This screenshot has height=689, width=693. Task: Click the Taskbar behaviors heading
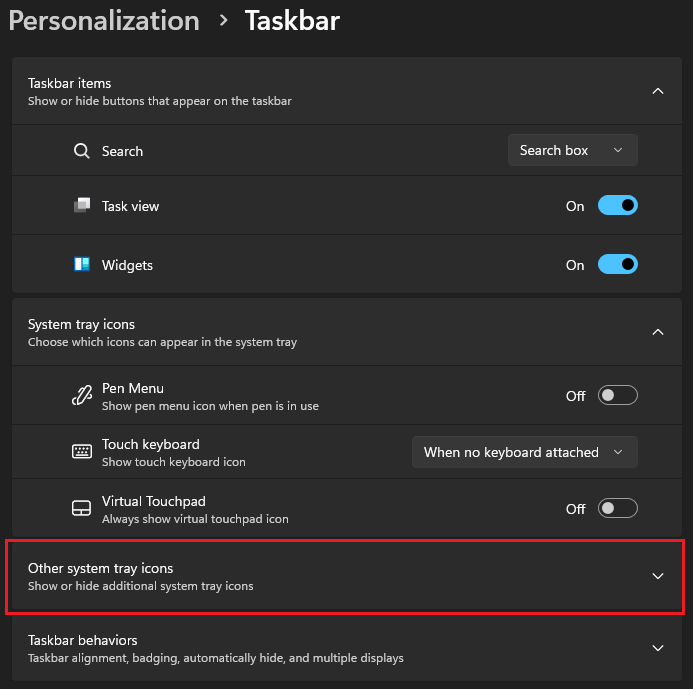[x=83, y=640]
